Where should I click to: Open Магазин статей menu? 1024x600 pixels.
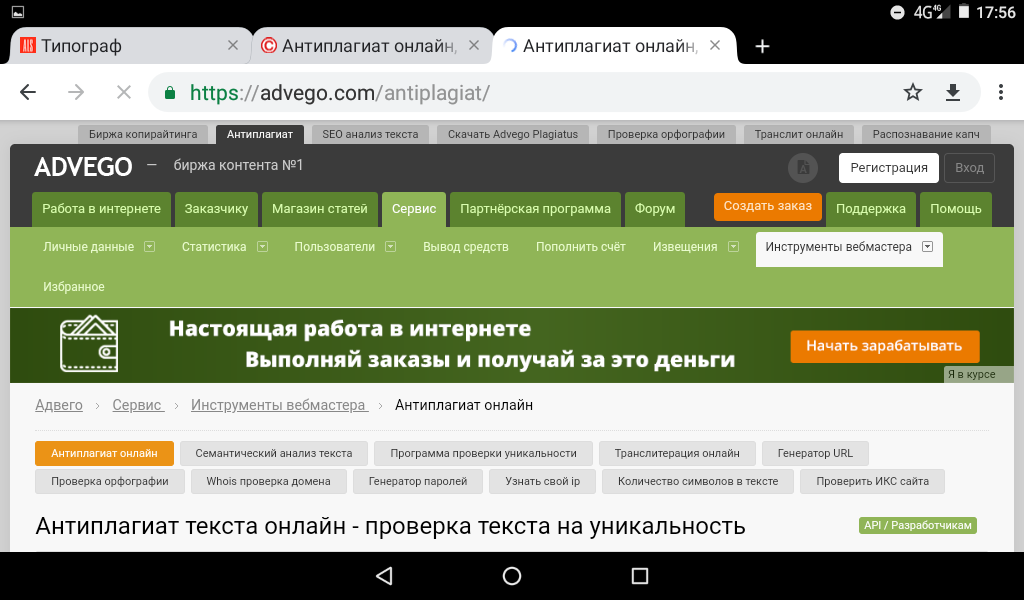point(319,209)
